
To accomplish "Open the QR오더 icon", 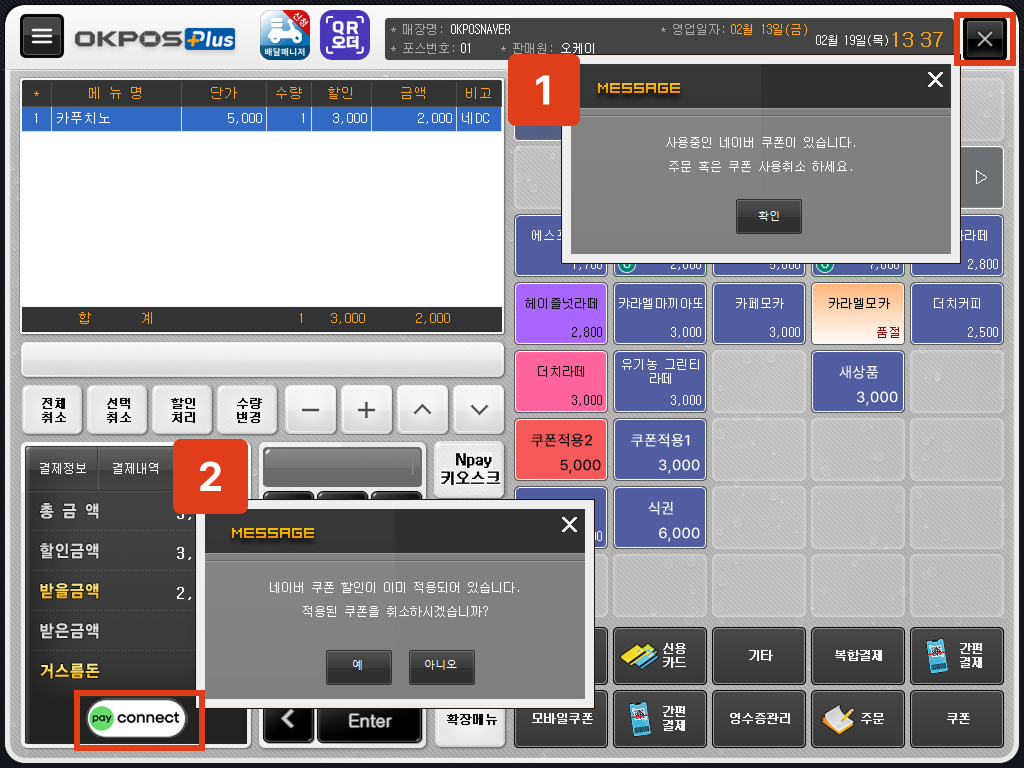I will pos(344,35).
